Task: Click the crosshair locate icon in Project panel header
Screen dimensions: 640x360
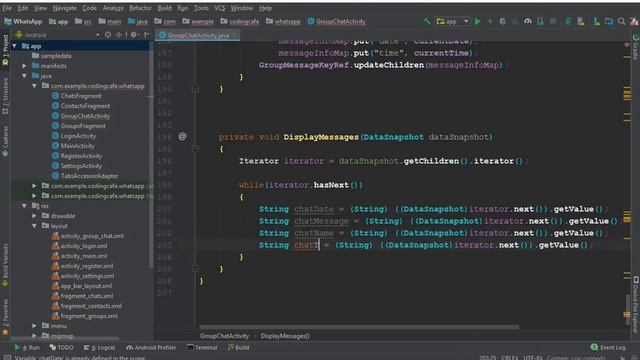Action: pyautogui.click(x=119, y=35)
